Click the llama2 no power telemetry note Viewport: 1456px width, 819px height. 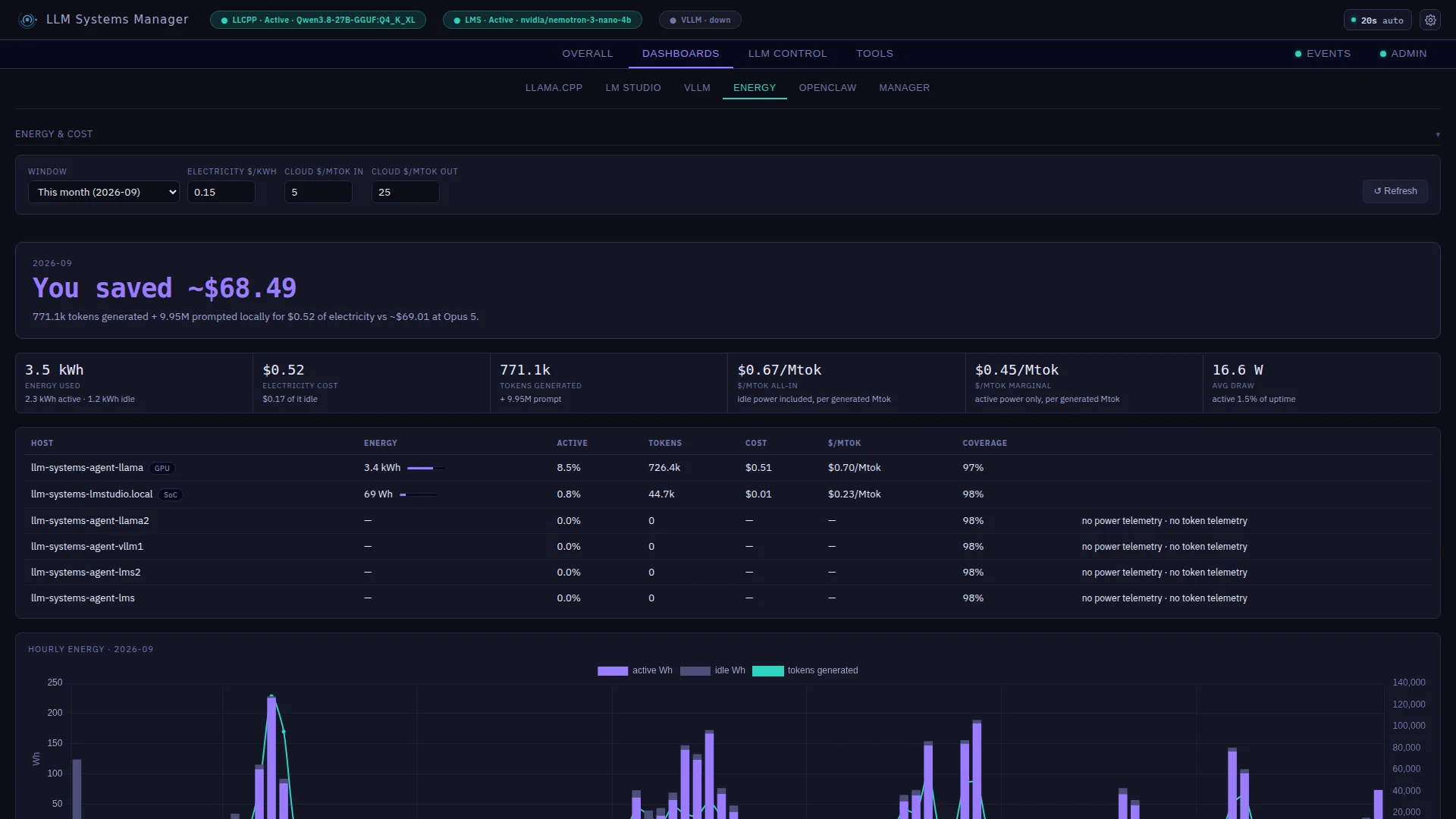[x=1164, y=521]
